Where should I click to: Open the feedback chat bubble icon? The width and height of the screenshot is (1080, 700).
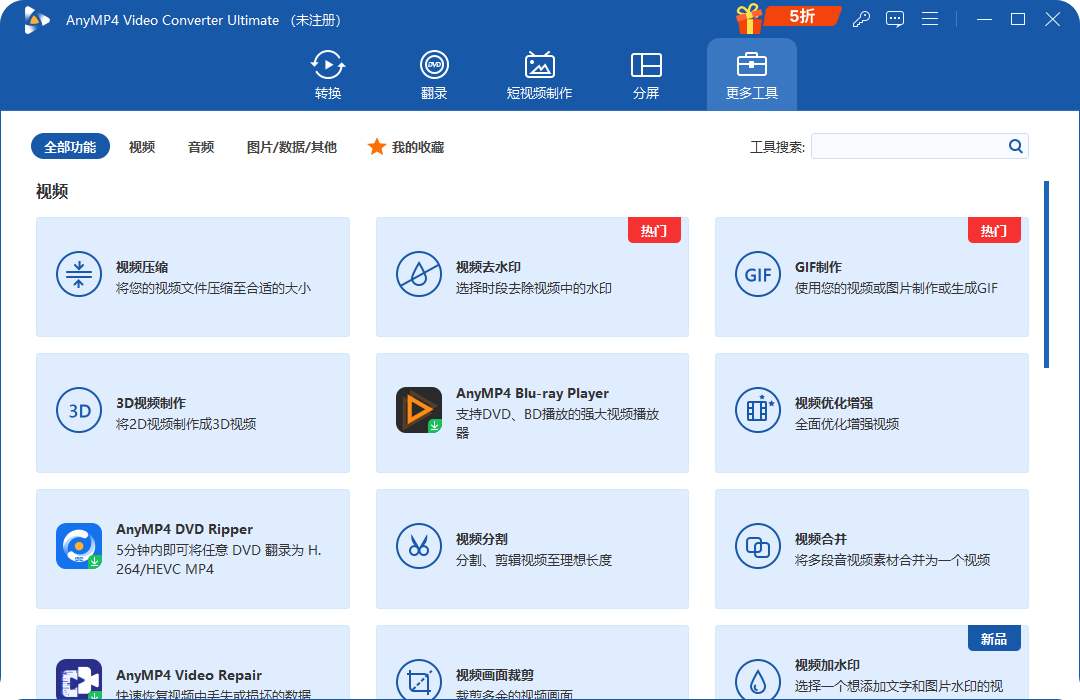pyautogui.click(x=895, y=19)
